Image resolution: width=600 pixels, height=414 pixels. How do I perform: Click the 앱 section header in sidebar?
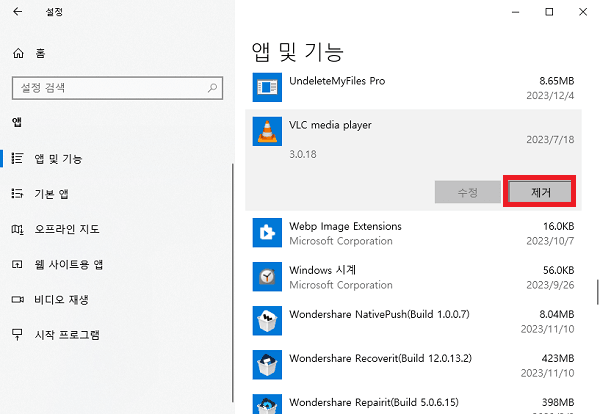[x=17, y=122]
